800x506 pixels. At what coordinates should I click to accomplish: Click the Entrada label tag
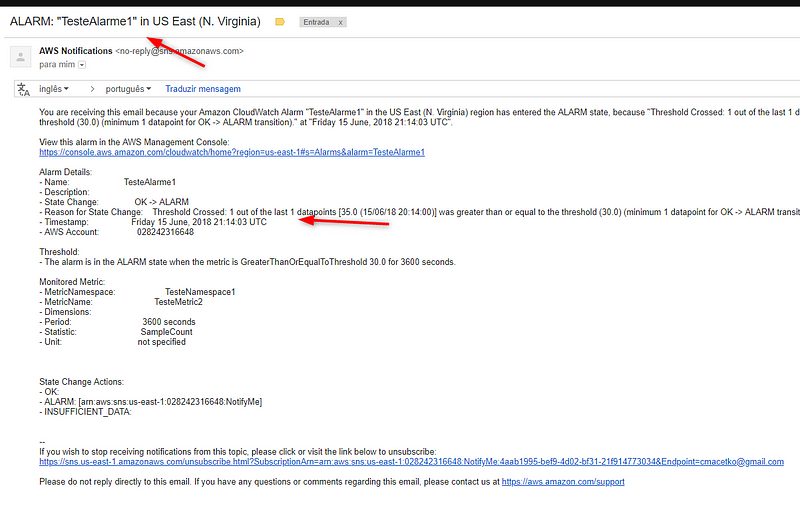point(316,22)
